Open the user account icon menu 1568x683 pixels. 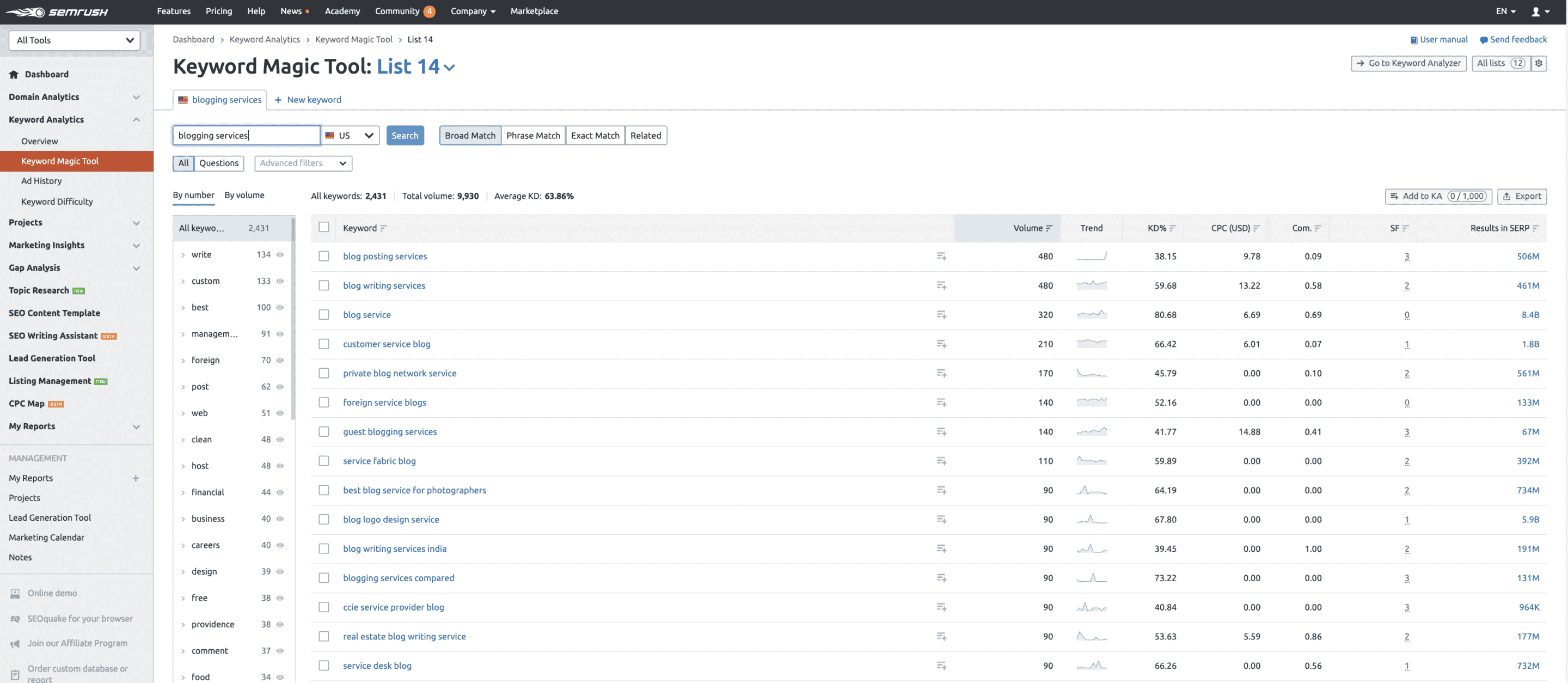point(1540,11)
